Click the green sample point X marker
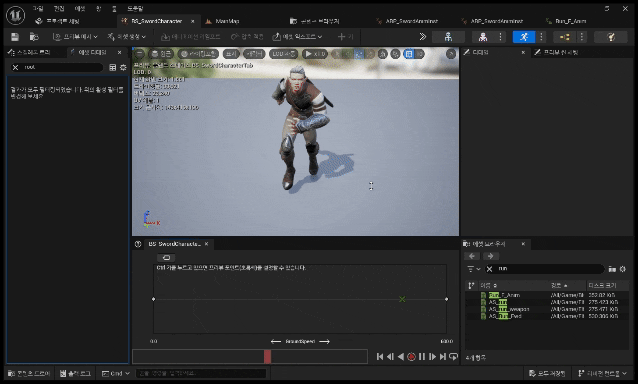Image resolution: width=638 pixels, height=384 pixels. click(x=402, y=299)
